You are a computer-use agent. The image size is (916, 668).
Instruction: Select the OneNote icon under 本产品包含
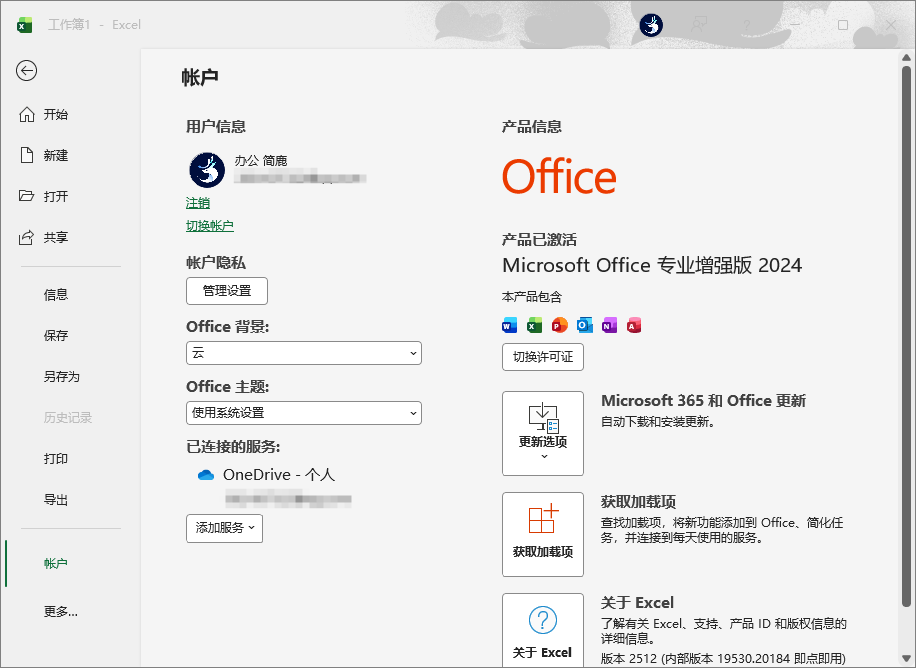coord(609,325)
